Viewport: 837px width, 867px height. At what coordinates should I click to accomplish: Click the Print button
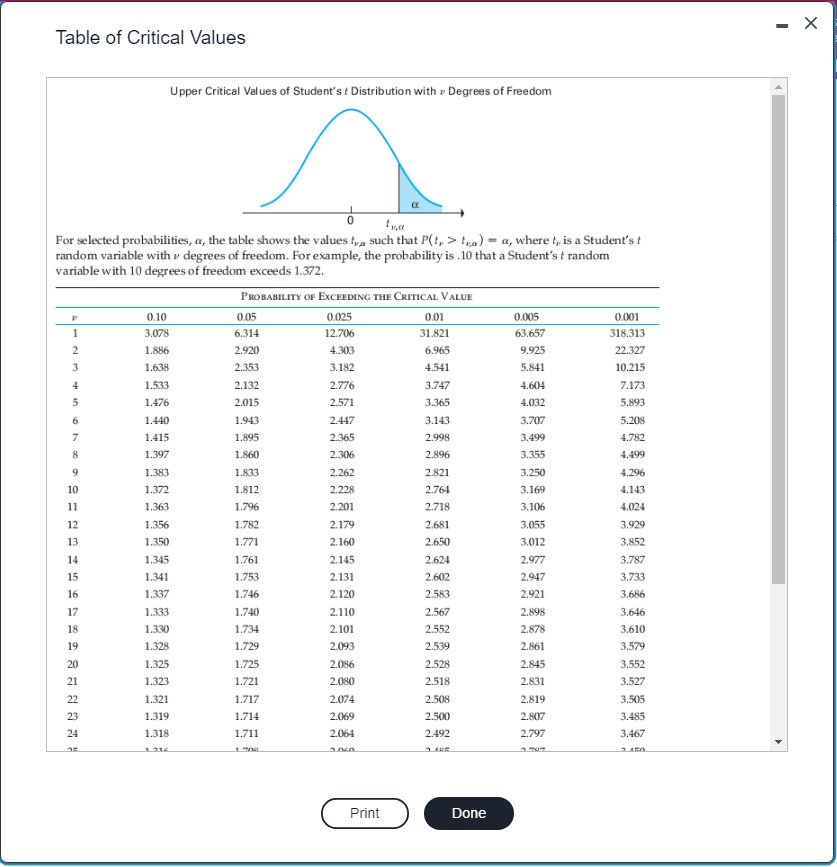point(364,813)
